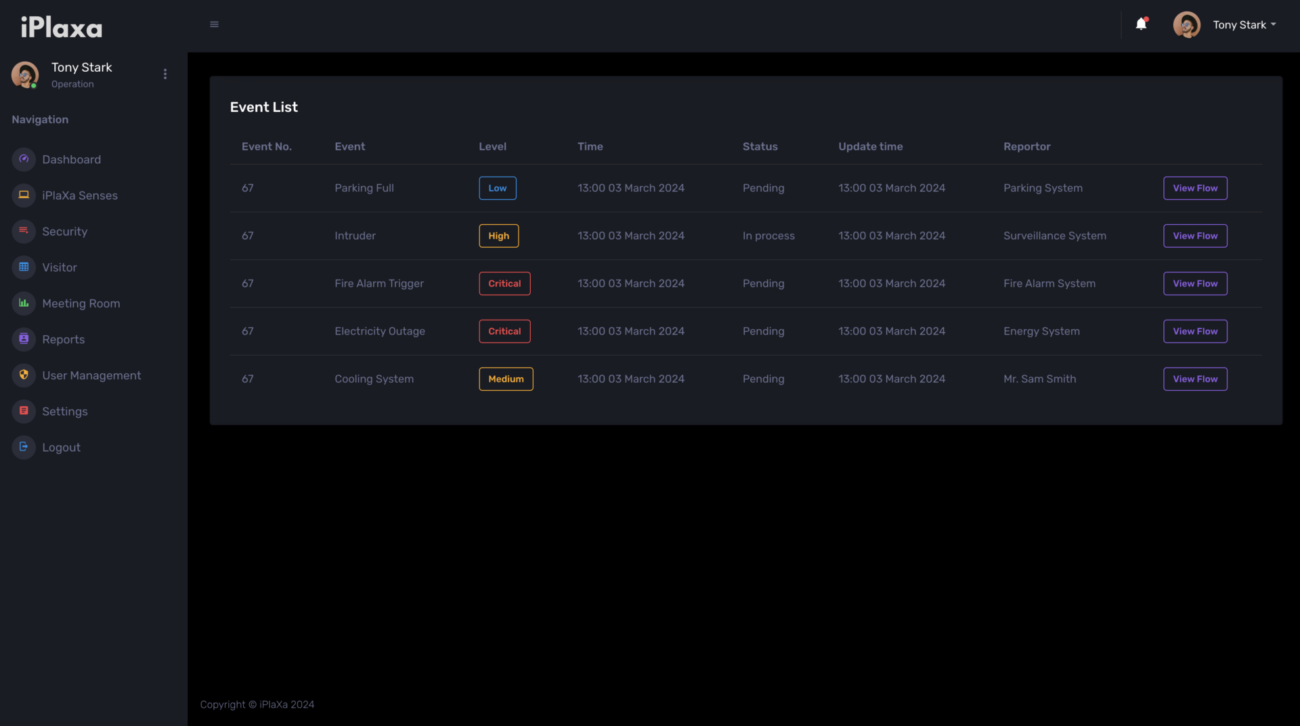Click the iPlaXa Senses monitor icon
Image resolution: width=1300 pixels, height=726 pixels.
[24, 195]
